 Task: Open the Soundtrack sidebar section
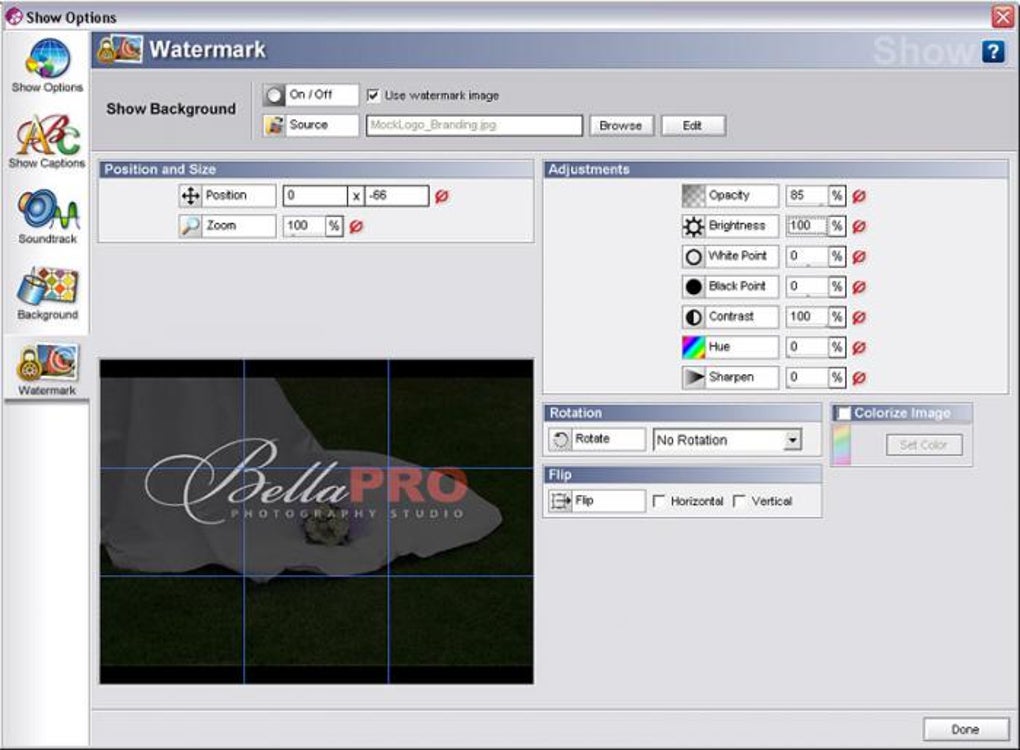point(47,217)
